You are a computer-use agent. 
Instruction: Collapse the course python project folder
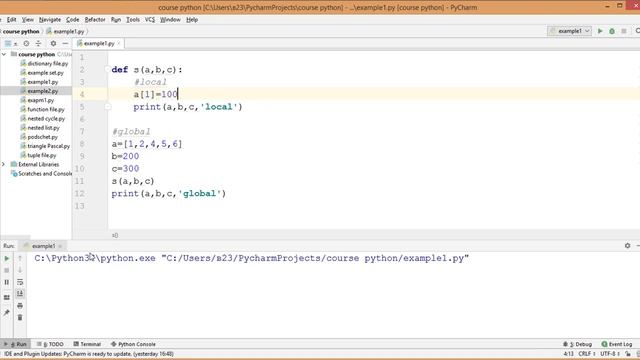coord(4,54)
